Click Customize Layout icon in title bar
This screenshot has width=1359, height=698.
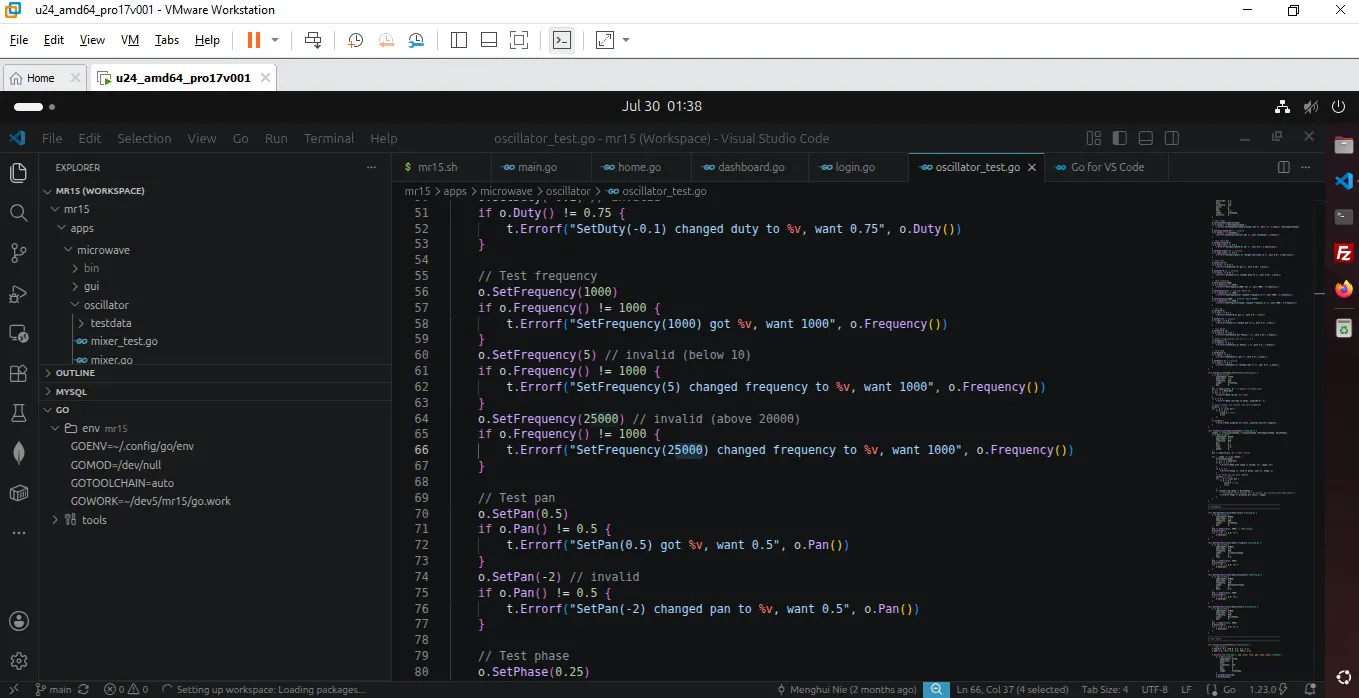[1094, 138]
